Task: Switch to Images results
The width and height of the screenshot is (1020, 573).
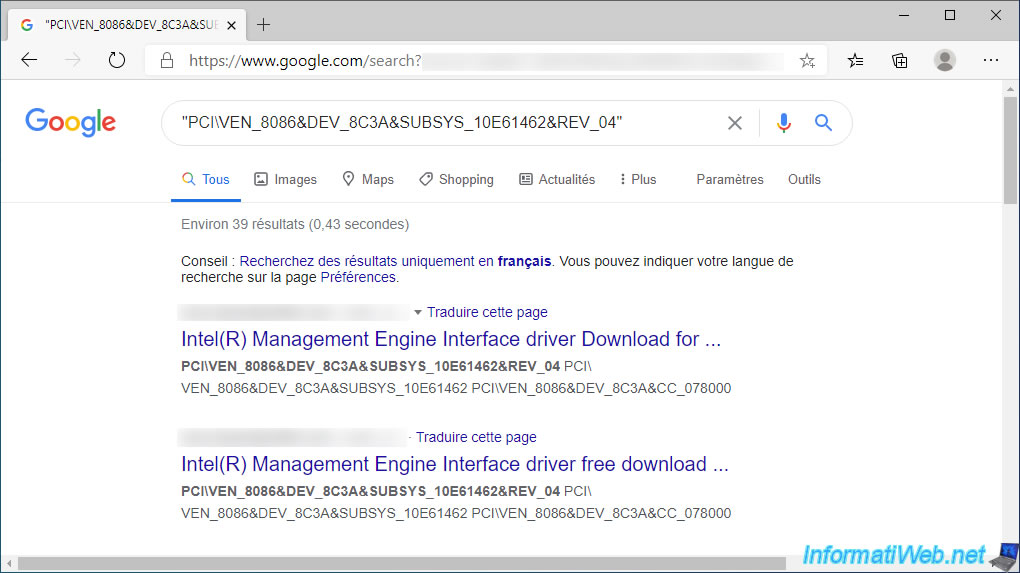Action: [x=286, y=180]
